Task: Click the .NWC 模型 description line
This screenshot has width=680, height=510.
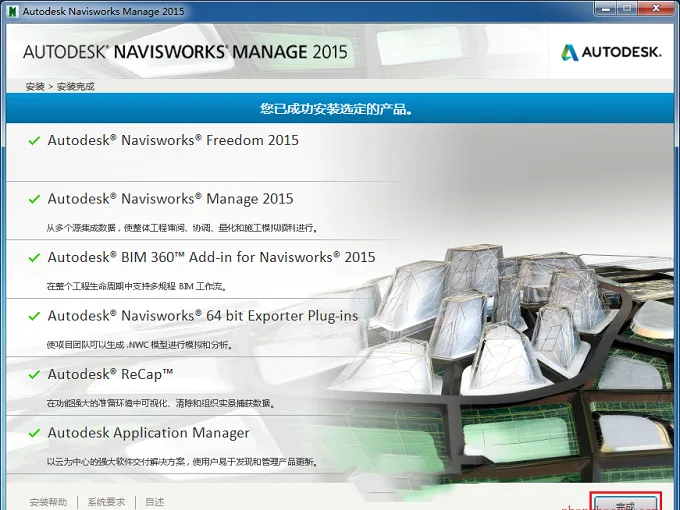Action: [139, 345]
